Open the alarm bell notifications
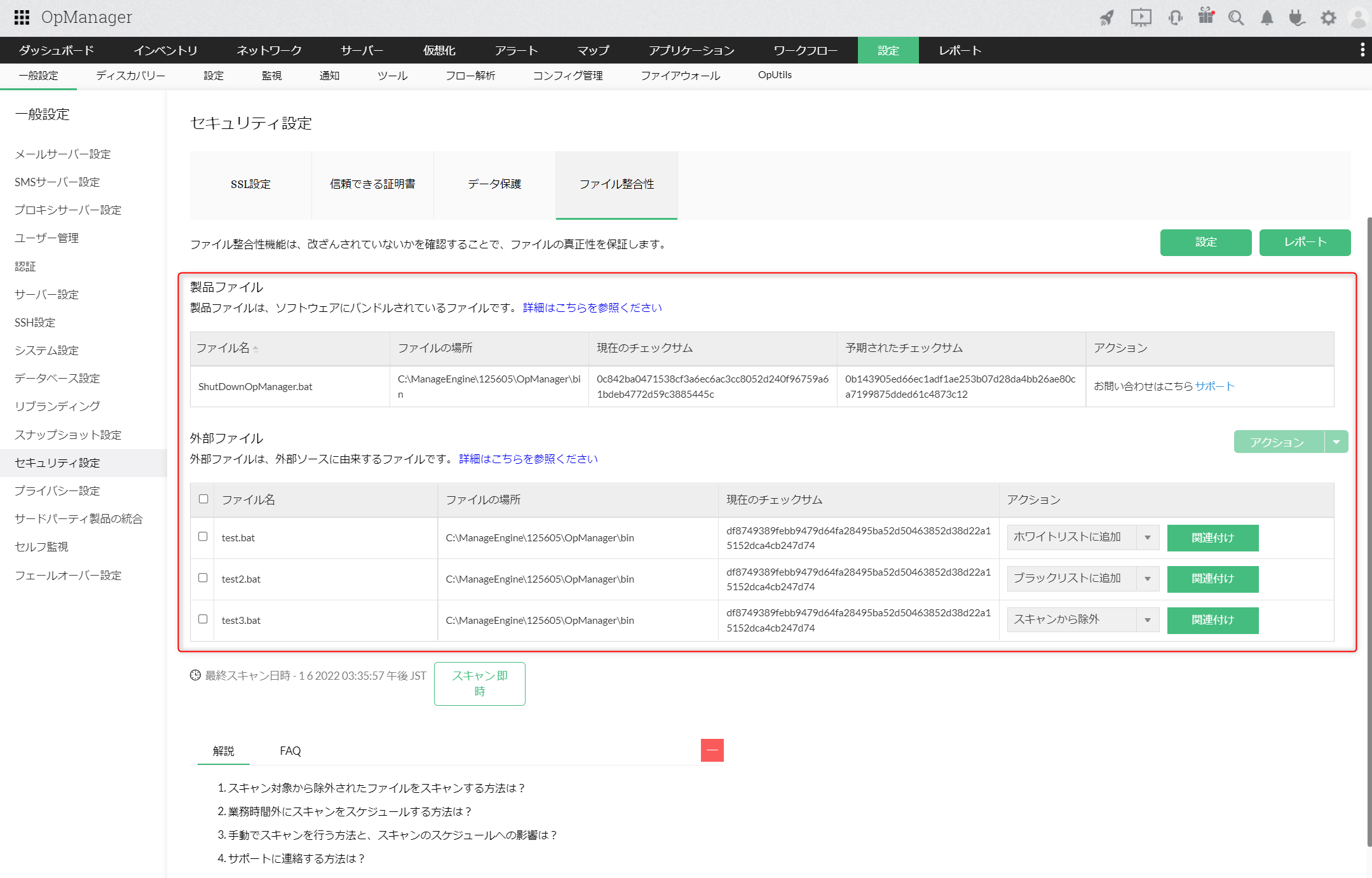1372x878 pixels. 1267,18
